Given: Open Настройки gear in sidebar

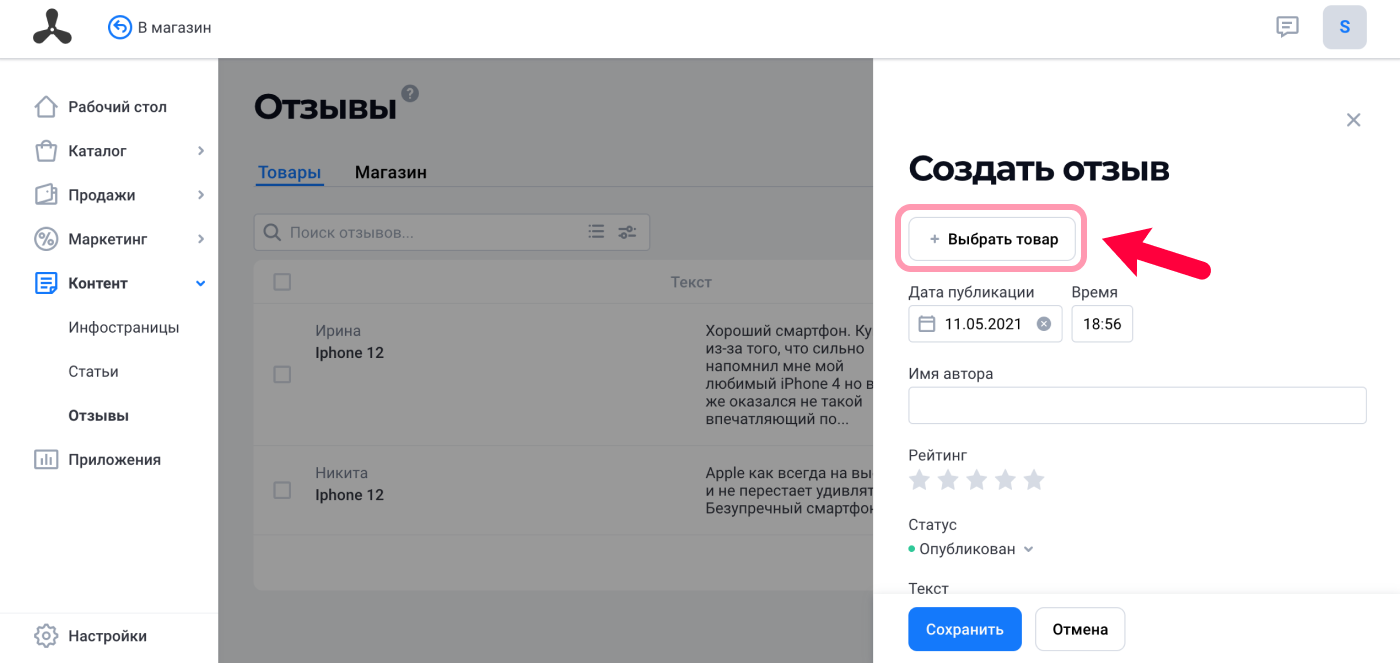Looking at the screenshot, I should point(46,636).
